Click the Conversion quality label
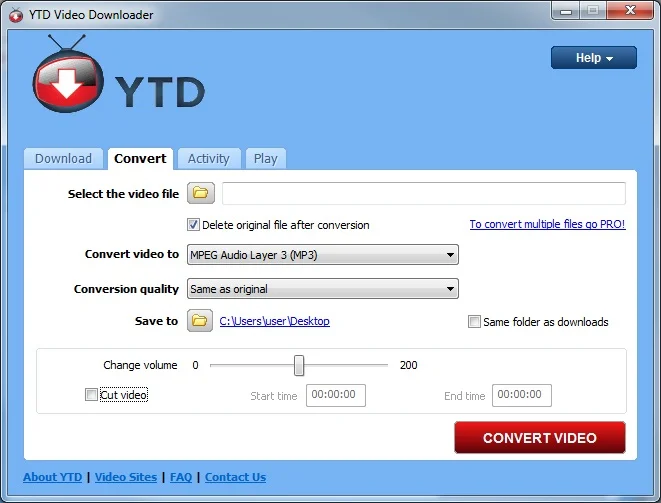 tap(126, 289)
